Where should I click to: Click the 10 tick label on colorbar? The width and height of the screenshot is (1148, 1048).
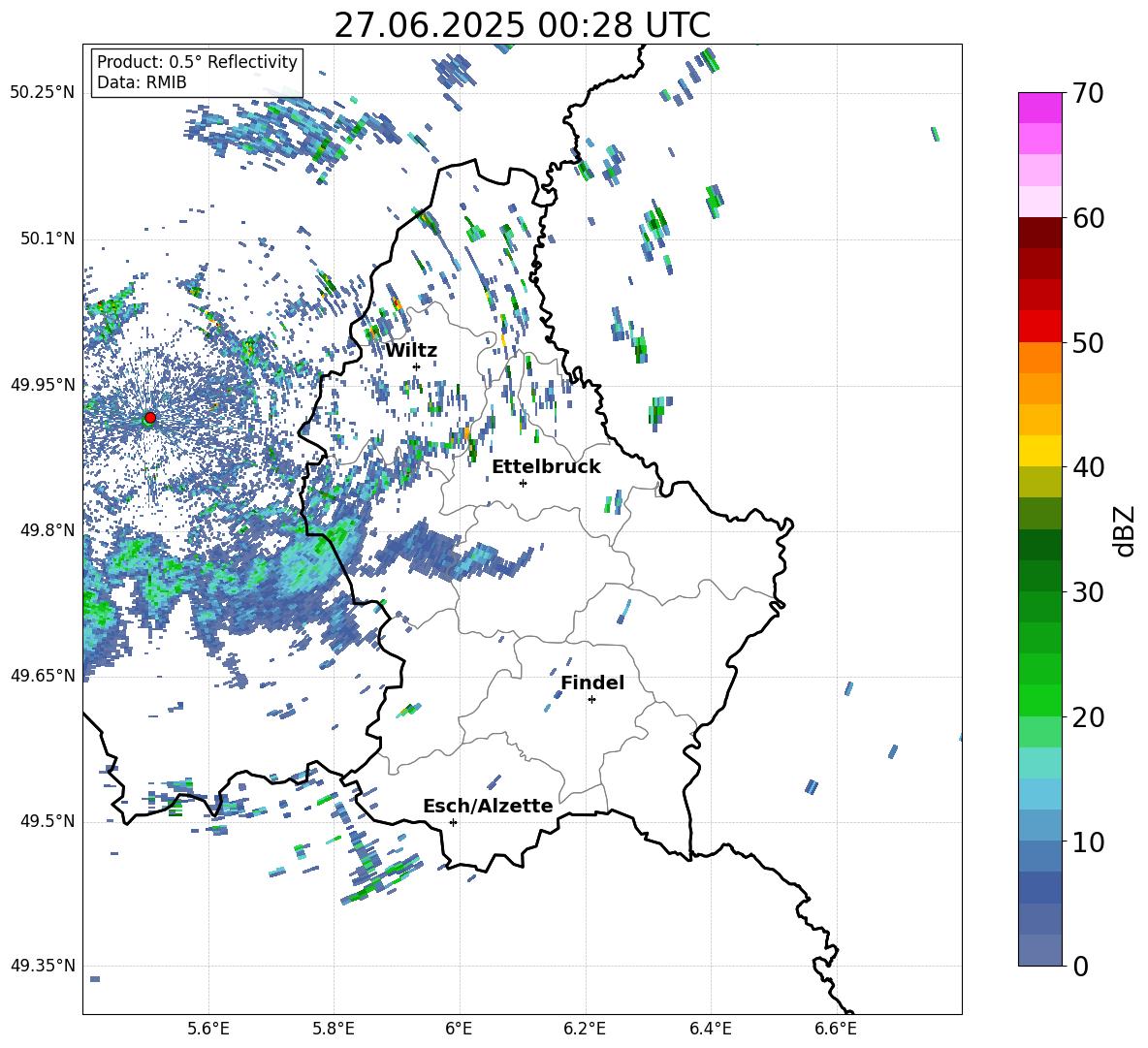(1088, 842)
